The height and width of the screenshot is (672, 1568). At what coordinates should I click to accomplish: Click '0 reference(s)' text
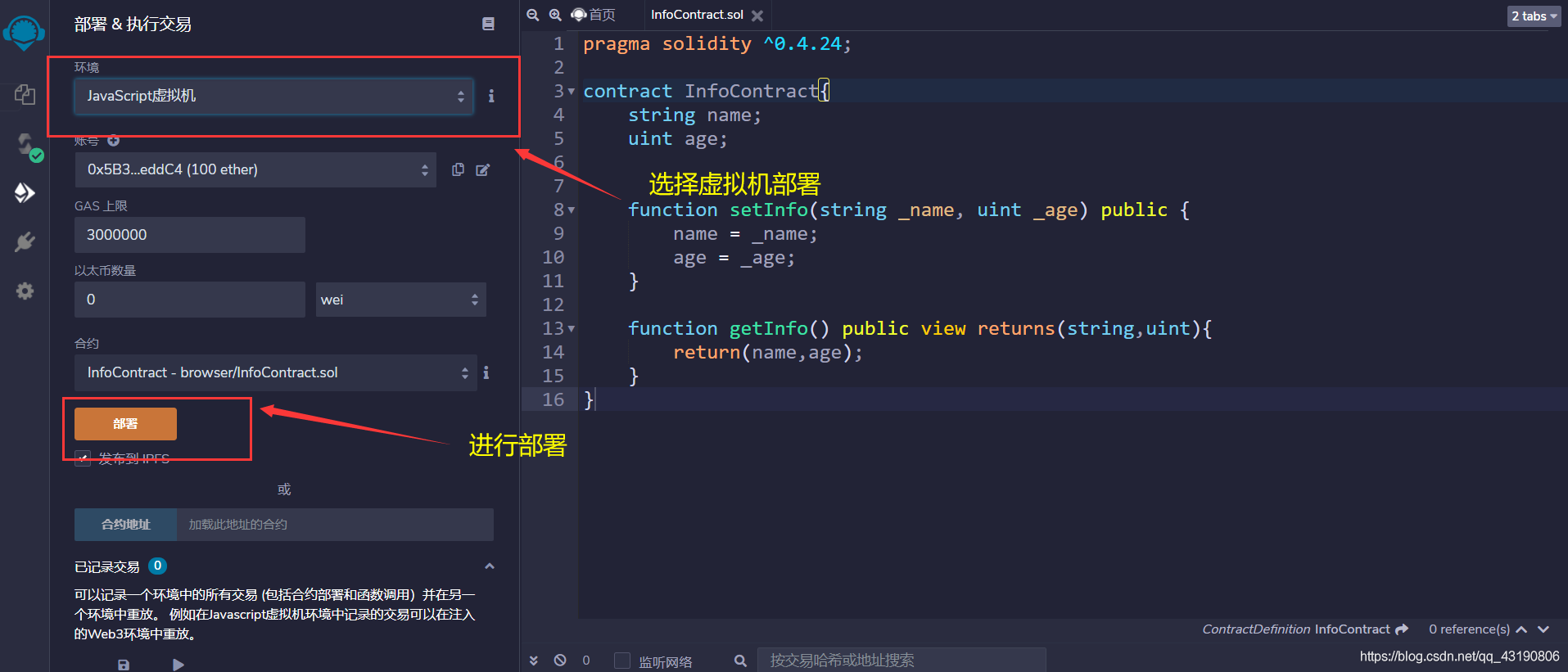1469,629
